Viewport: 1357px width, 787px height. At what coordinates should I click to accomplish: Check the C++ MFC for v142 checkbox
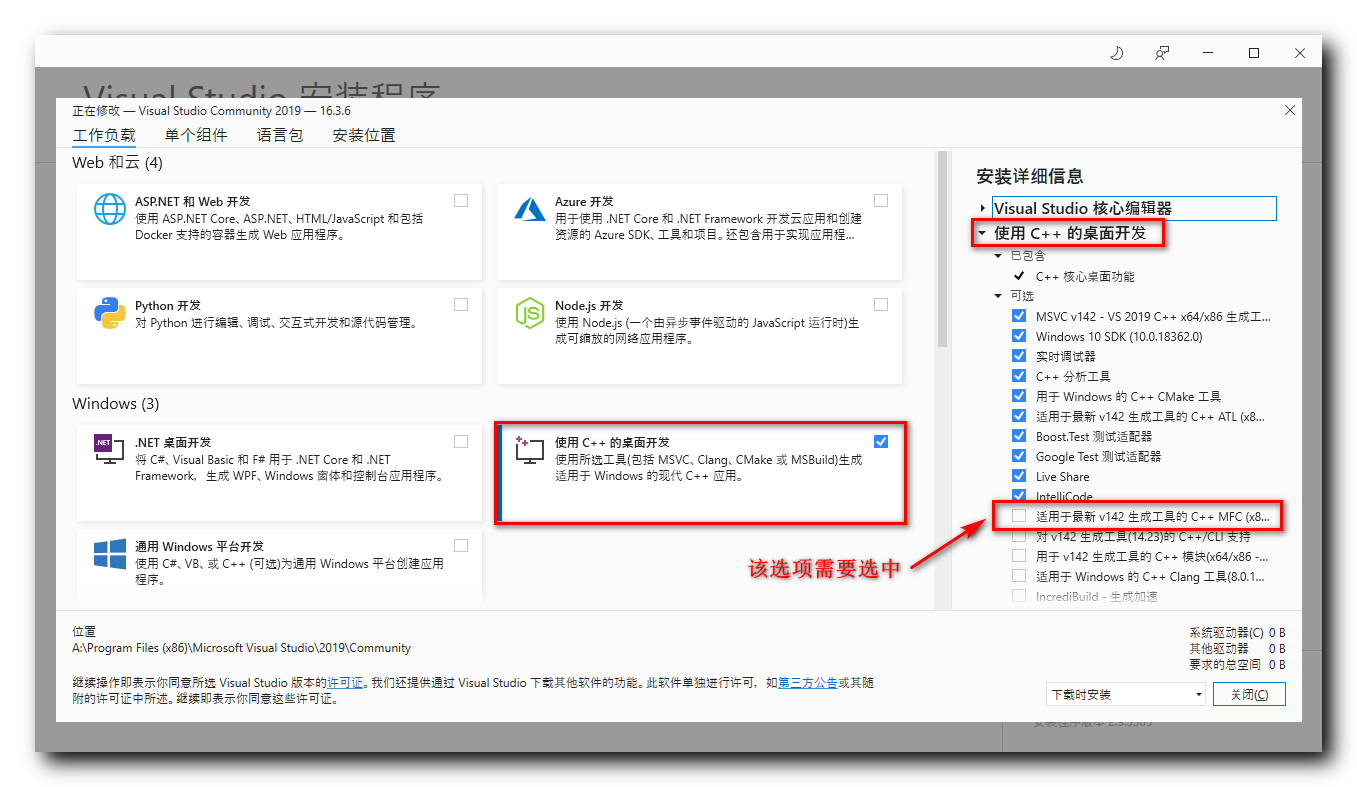[1019, 516]
